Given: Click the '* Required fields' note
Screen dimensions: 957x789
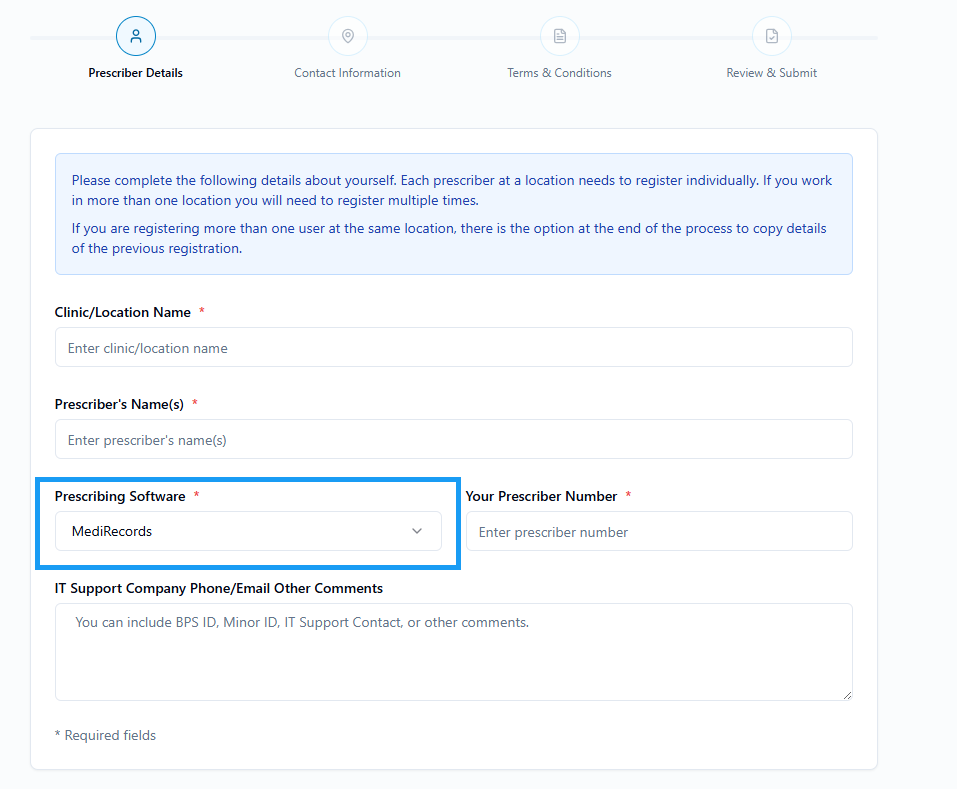Looking at the screenshot, I should pos(105,735).
